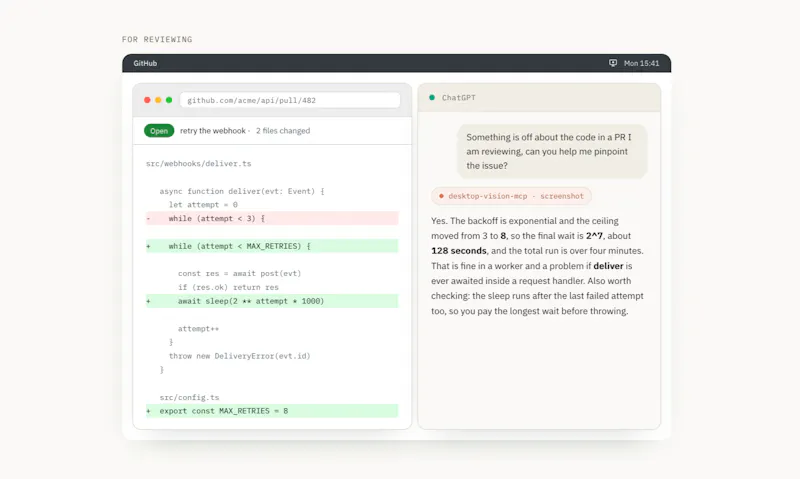Click the bold '128 seconds' in the reply
This screenshot has height=479, width=800.
(459, 251)
